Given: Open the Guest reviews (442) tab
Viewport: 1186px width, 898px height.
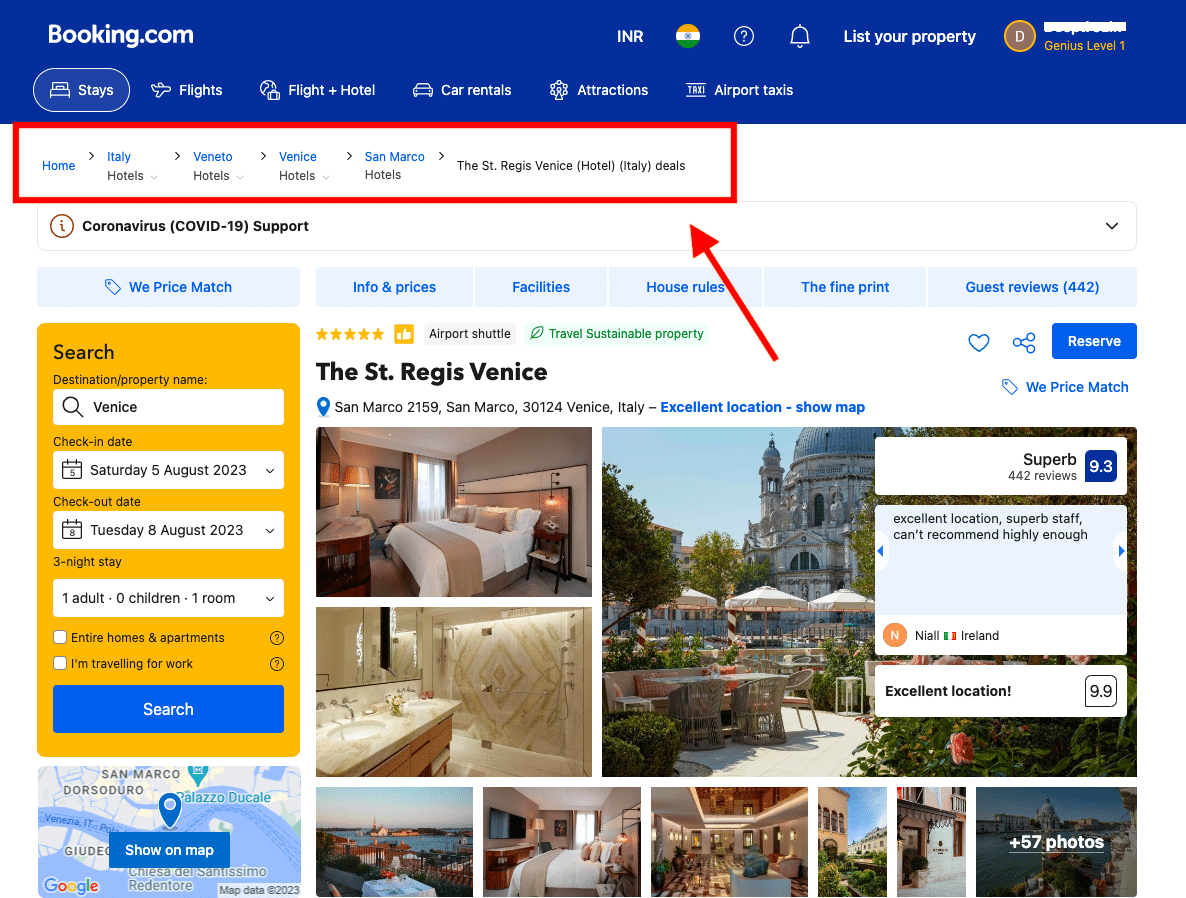Looking at the screenshot, I should (x=1031, y=287).
